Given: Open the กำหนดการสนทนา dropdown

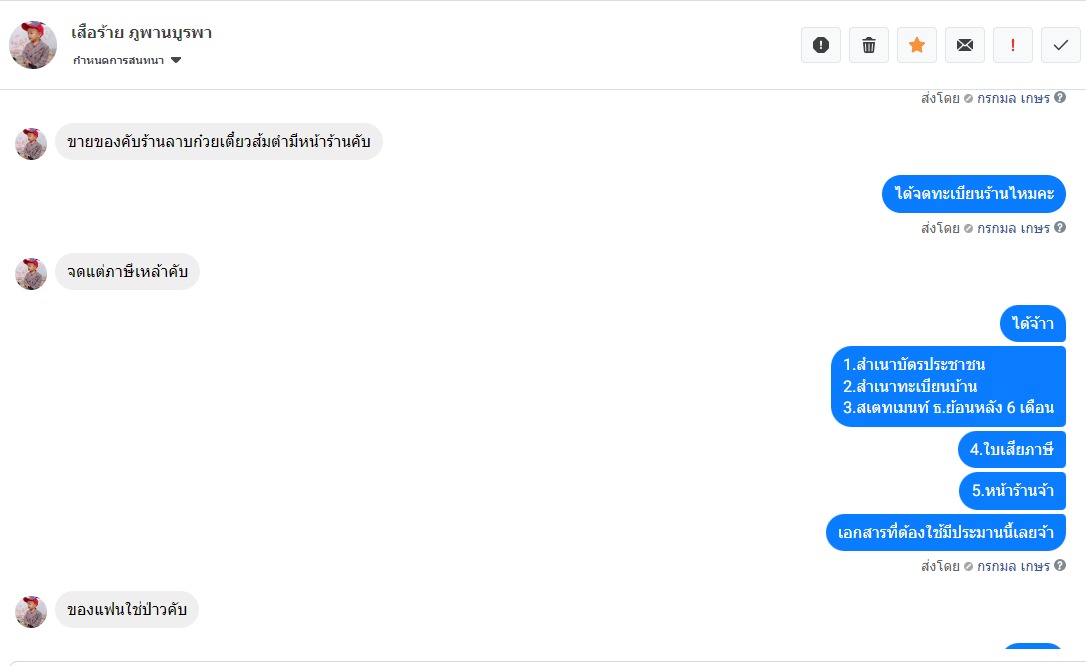Looking at the screenshot, I should tap(120, 61).
